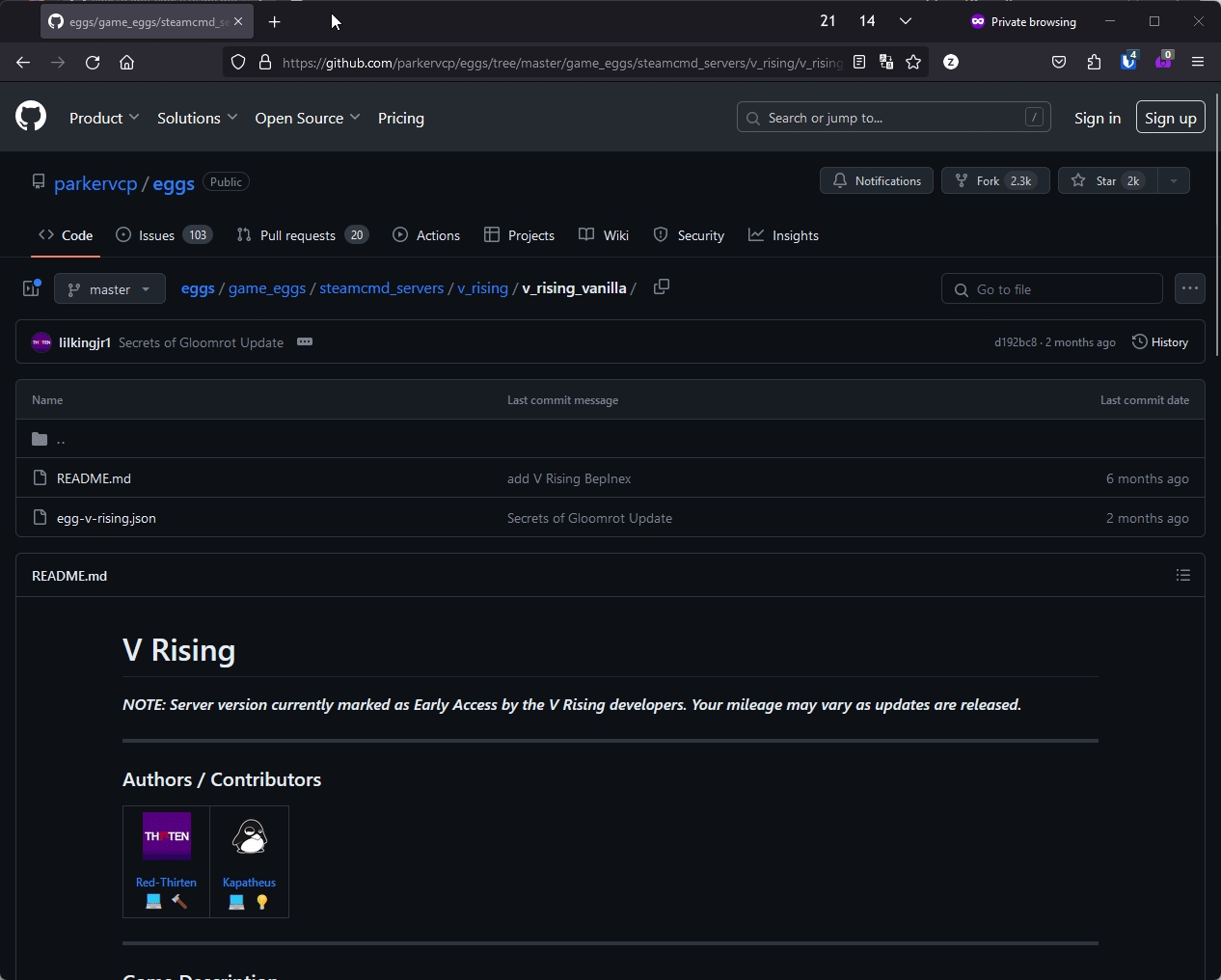Screen dimensions: 1221x980
Task: Open the README outline list icon
Action: (x=1183, y=575)
